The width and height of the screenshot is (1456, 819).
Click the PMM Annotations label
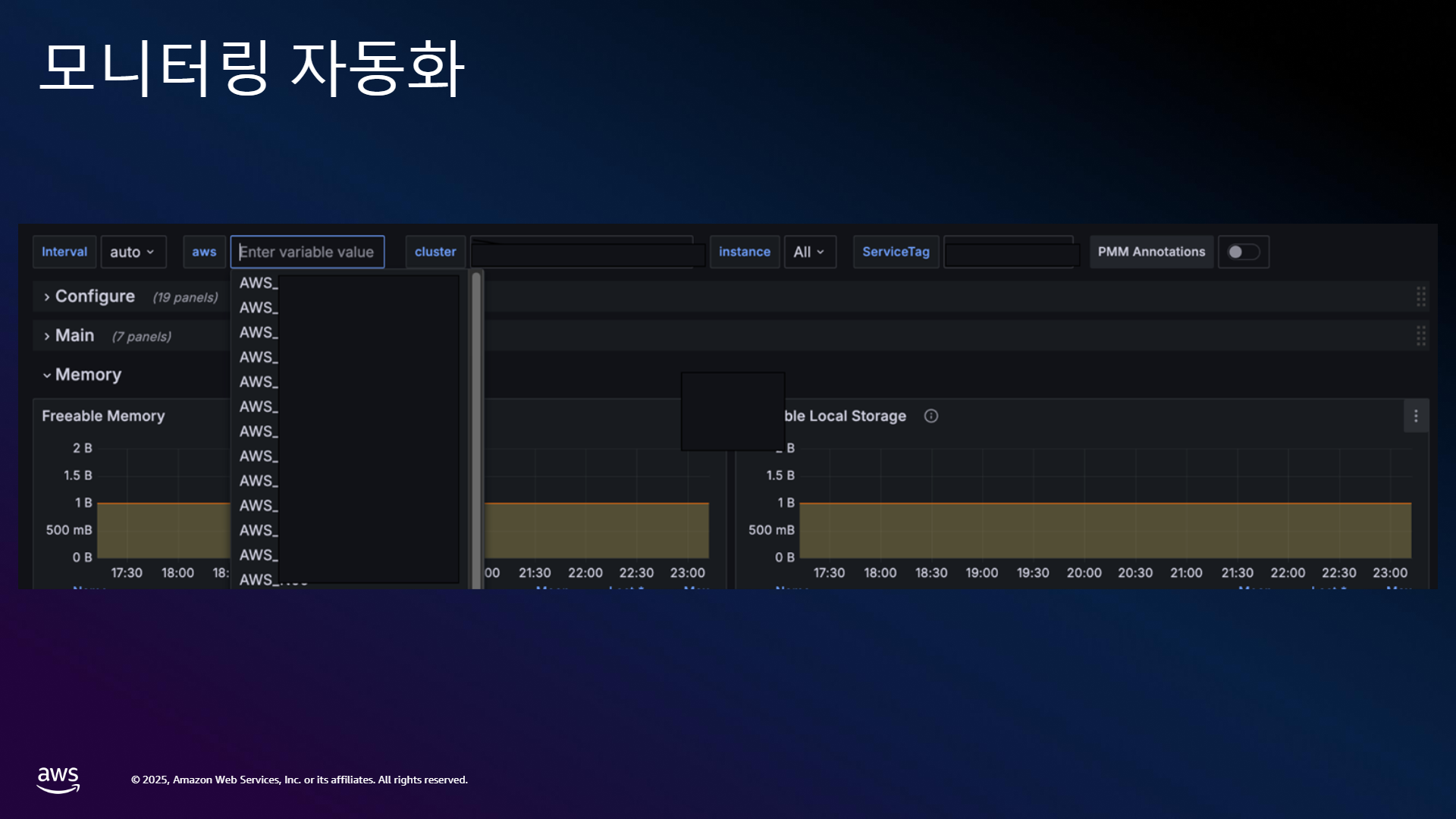click(x=1151, y=252)
